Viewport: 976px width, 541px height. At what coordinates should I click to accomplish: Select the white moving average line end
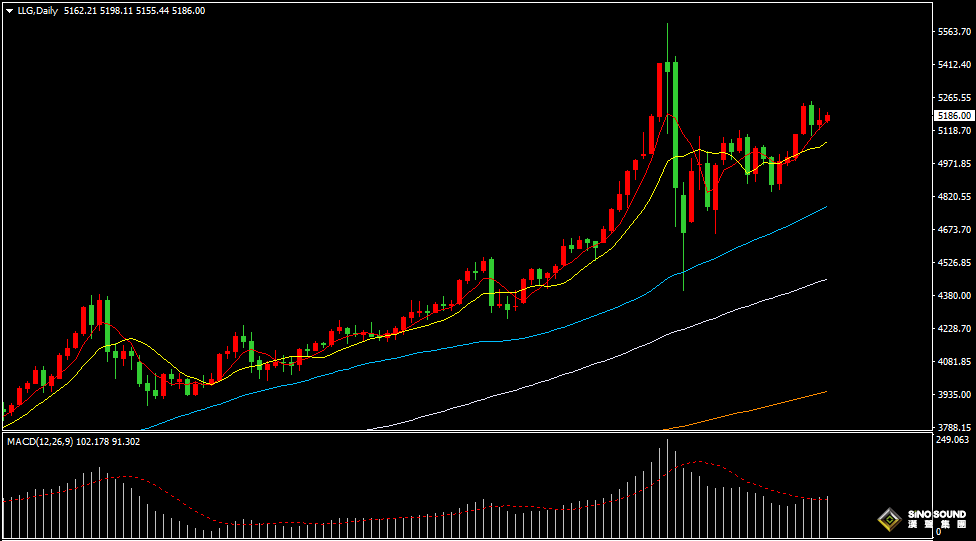[825, 280]
